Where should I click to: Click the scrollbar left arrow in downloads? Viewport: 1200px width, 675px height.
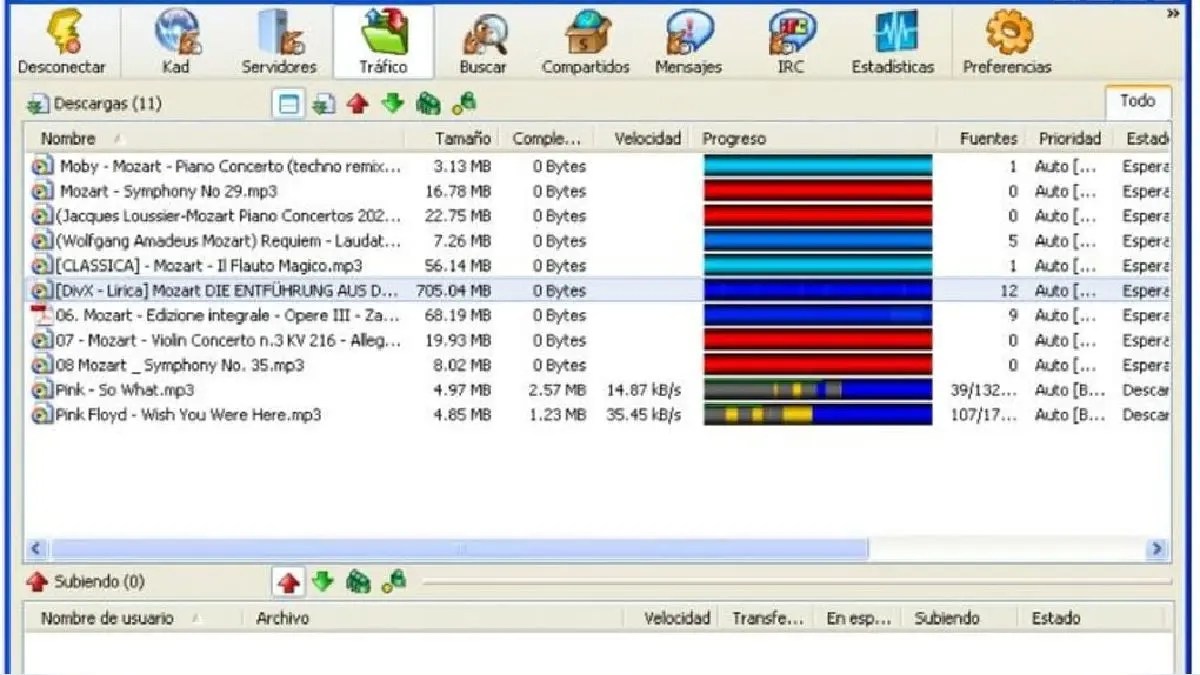click(x=37, y=548)
